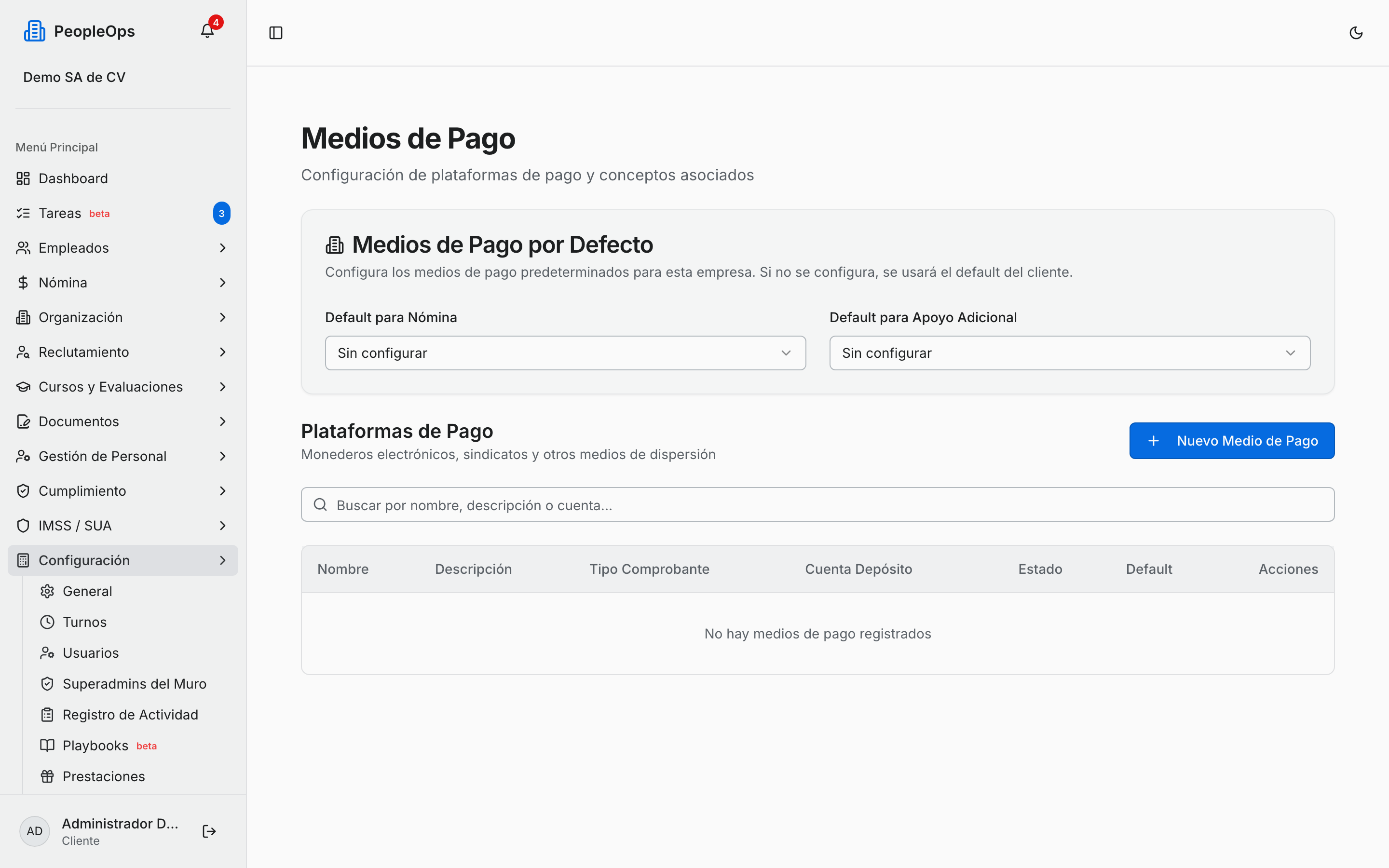
Task: Focus the Buscar por nombre search field
Action: pos(817,504)
